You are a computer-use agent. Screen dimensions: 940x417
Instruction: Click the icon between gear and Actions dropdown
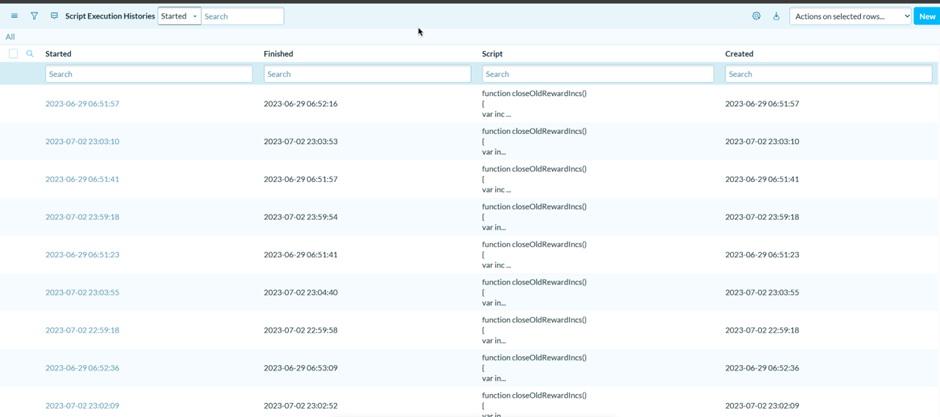776,16
